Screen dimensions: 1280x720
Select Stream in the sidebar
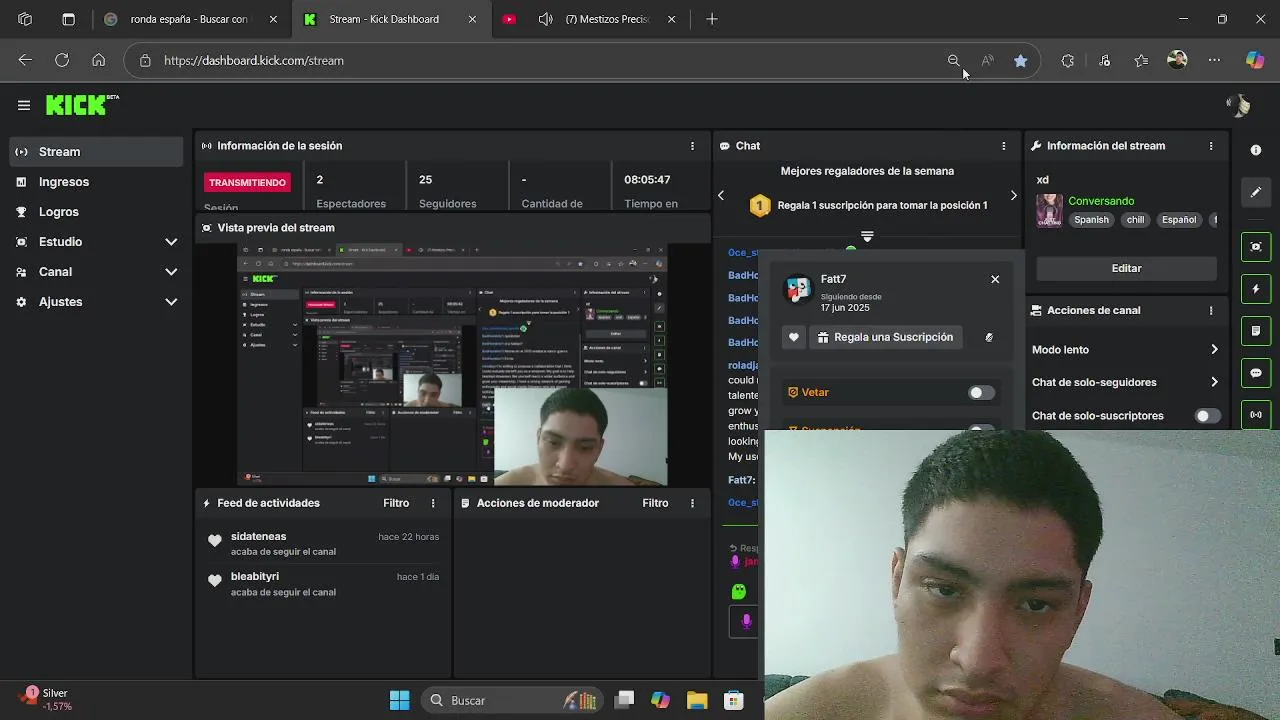(x=96, y=152)
